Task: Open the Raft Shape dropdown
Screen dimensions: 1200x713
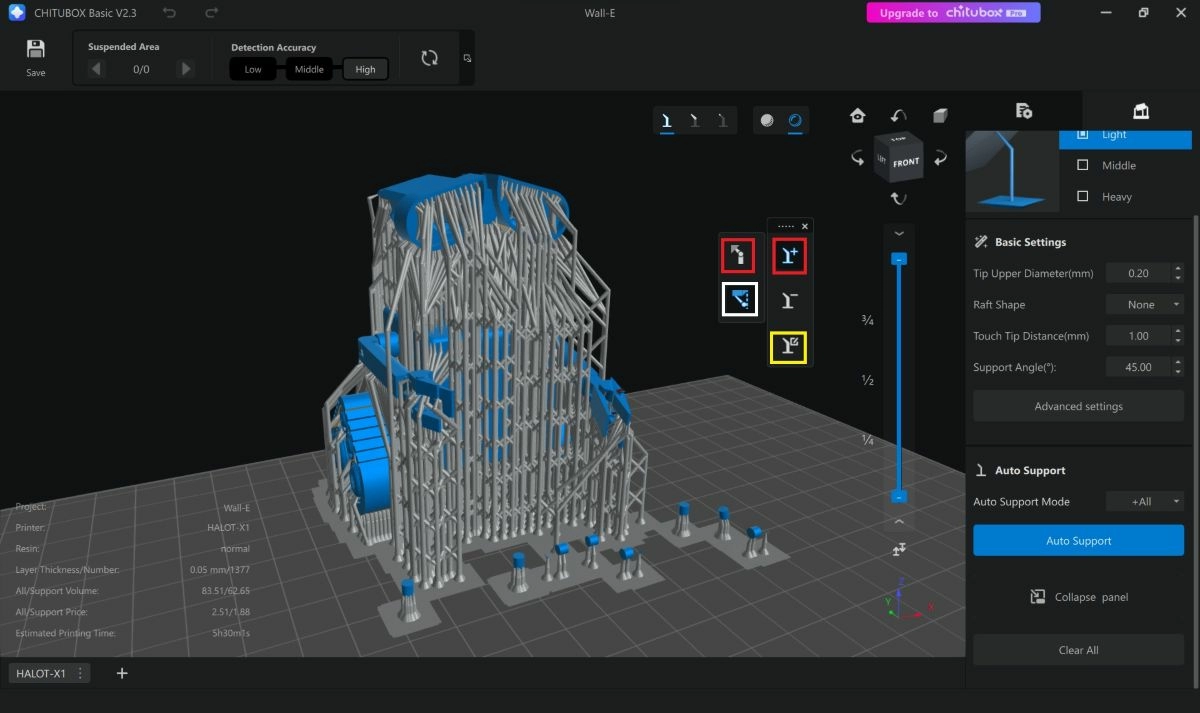Action: (1145, 305)
